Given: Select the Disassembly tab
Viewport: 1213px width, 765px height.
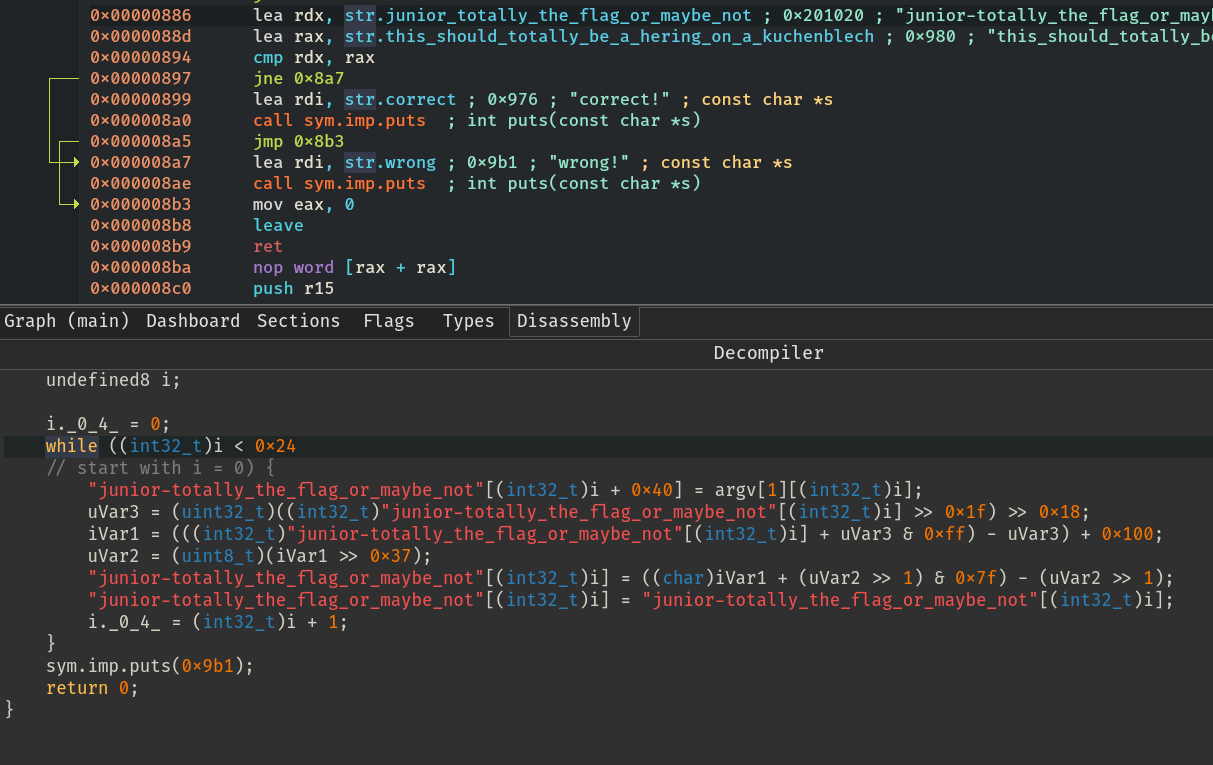Looking at the screenshot, I should coord(574,321).
